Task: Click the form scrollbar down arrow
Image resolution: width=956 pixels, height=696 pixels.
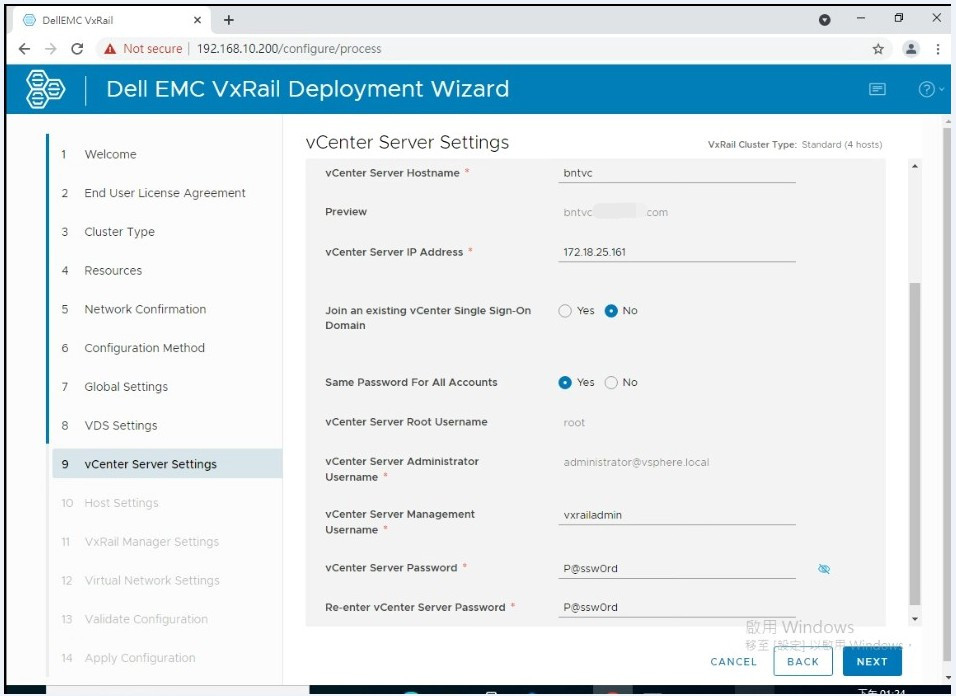Action: point(915,619)
